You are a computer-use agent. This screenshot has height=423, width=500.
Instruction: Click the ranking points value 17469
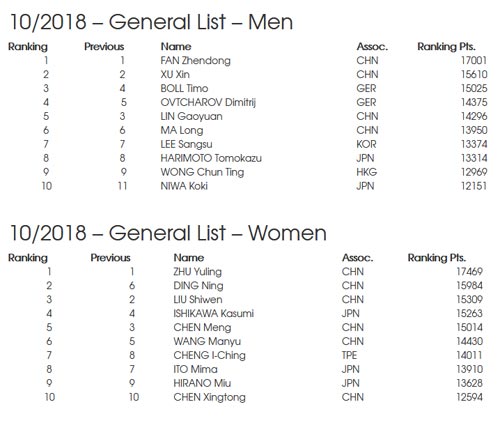pos(469,272)
